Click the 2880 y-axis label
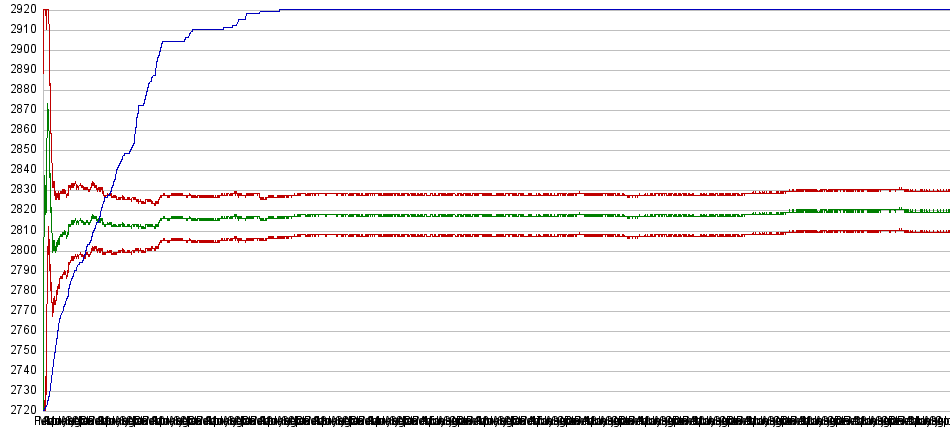Viewport: 950px width, 435px height. pyautogui.click(x=20, y=89)
